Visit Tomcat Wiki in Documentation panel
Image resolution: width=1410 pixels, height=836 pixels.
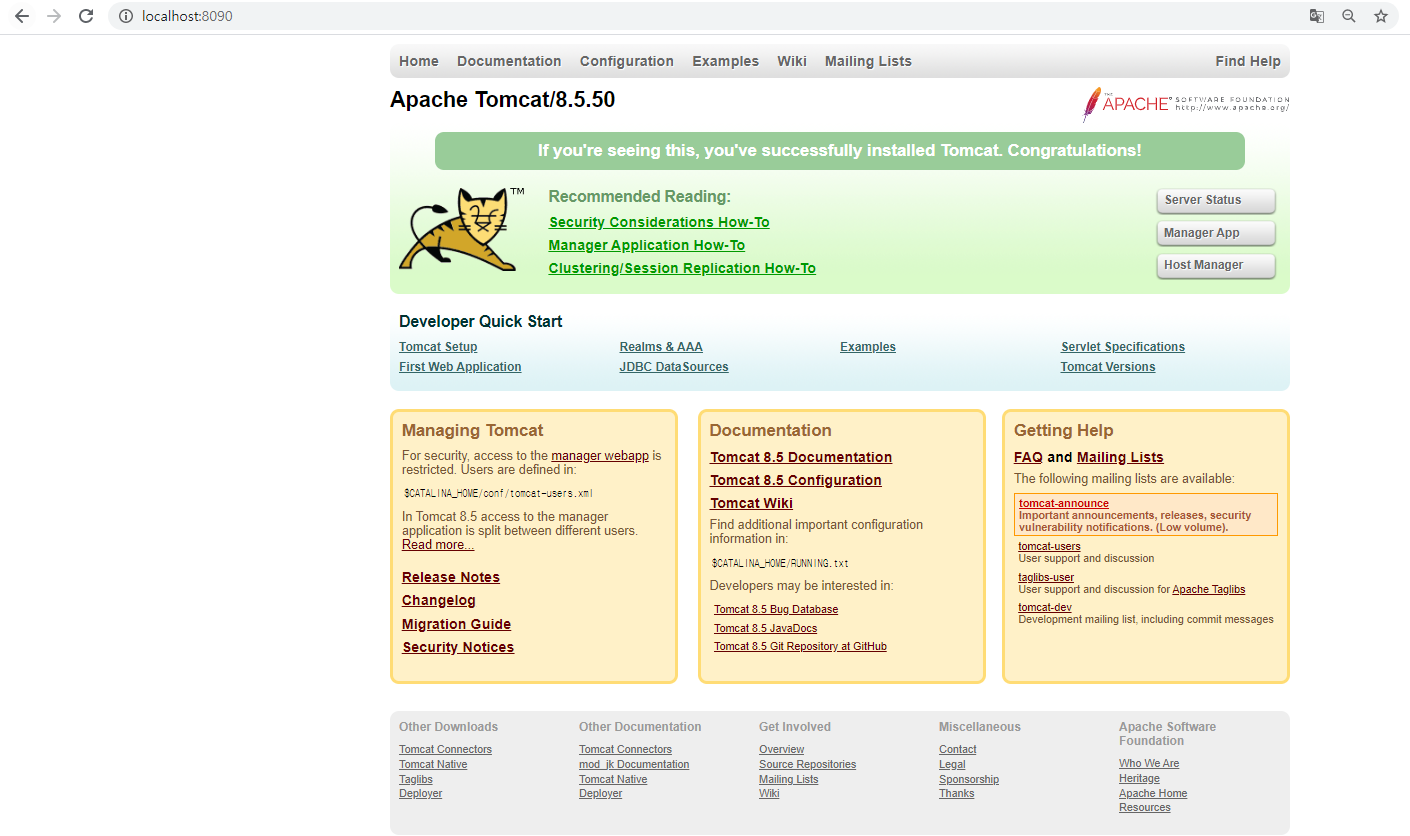(x=751, y=503)
